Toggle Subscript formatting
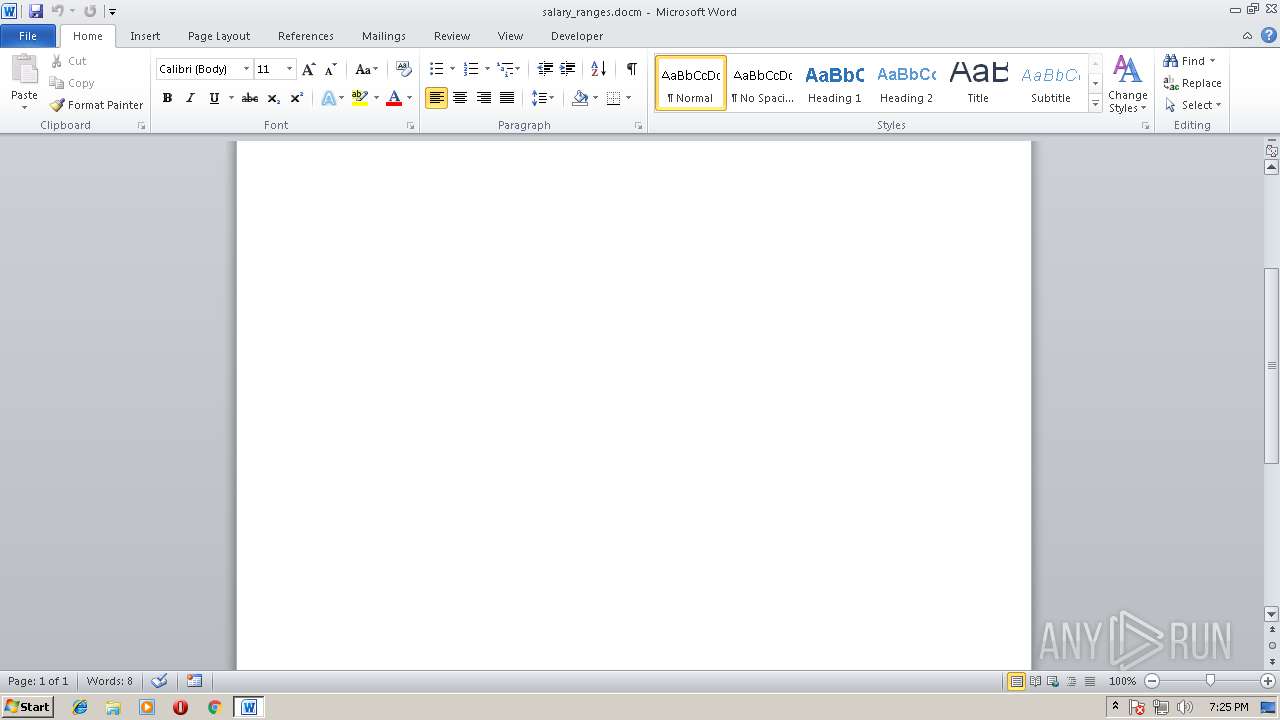The width and height of the screenshot is (1280, 720). pos(273,98)
